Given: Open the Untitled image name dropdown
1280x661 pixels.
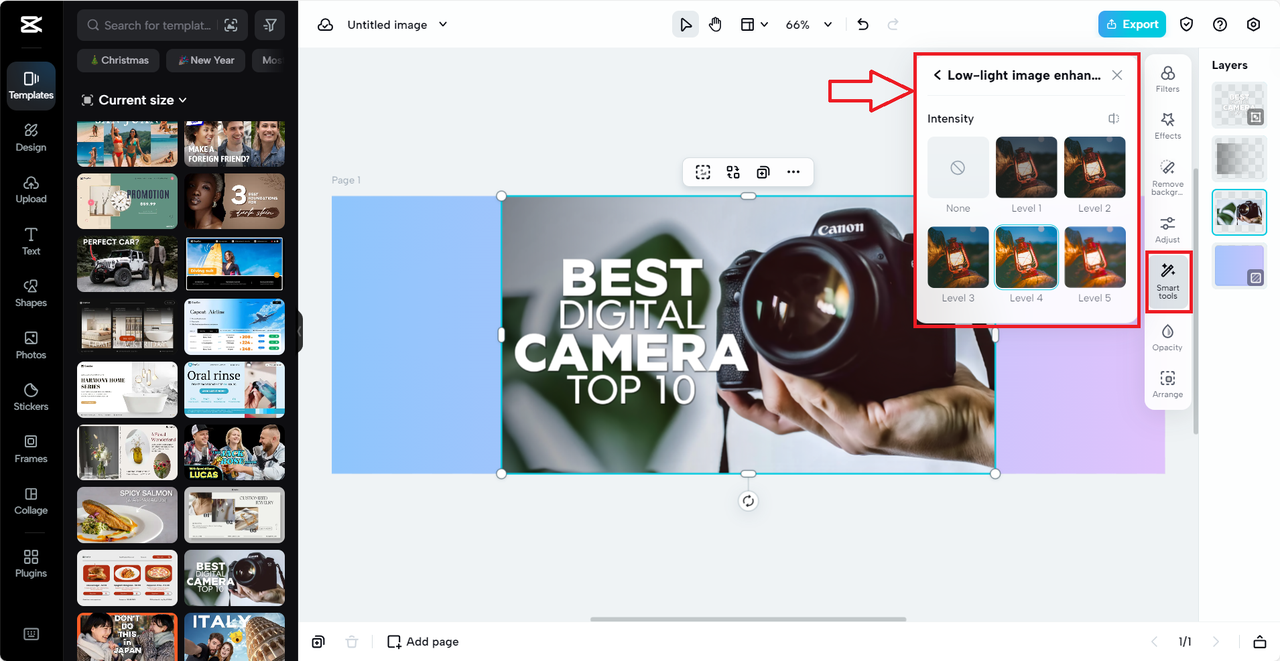Looking at the screenshot, I should coord(397,25).
